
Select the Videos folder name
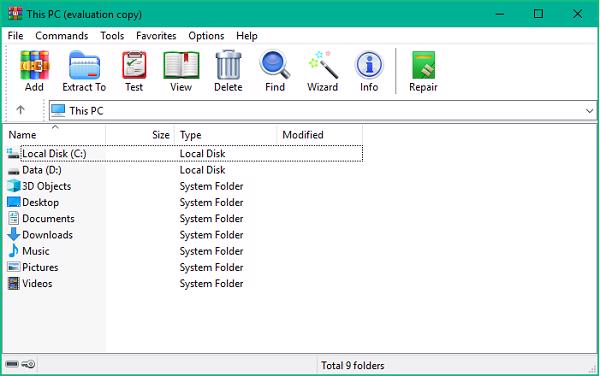pos(37,283)
